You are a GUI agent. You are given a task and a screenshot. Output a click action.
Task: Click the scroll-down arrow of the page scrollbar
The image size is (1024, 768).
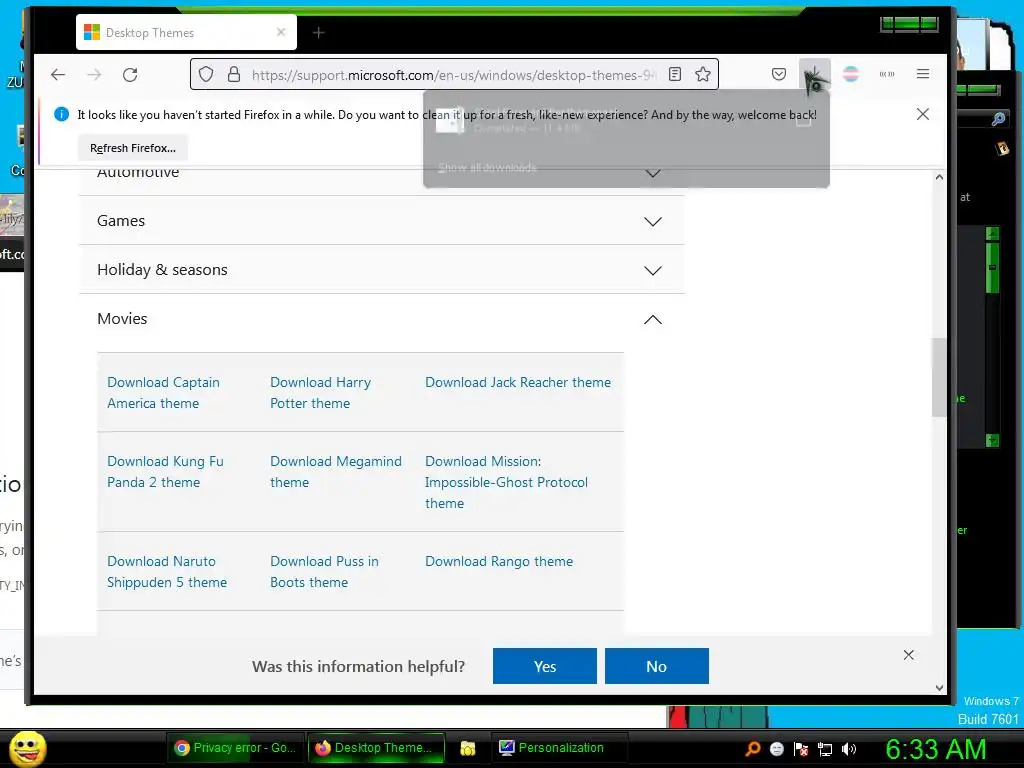click(x=938, y=688)
